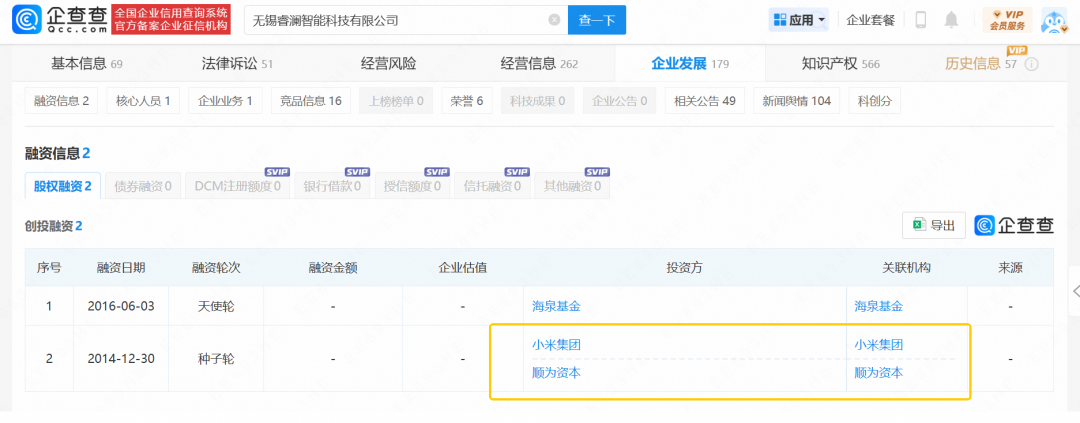The height and width of the screenshot is (423, 1080).
Task: Open 海泉基金 investor link
Action: coord(556,306)
